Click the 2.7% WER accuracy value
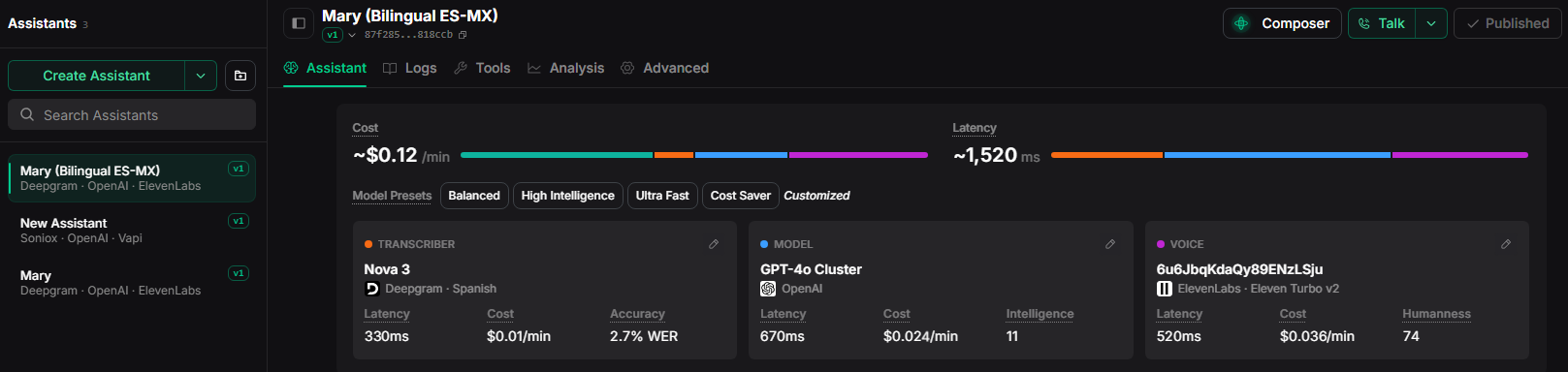The image size is (1568, 372). (644, 336)
